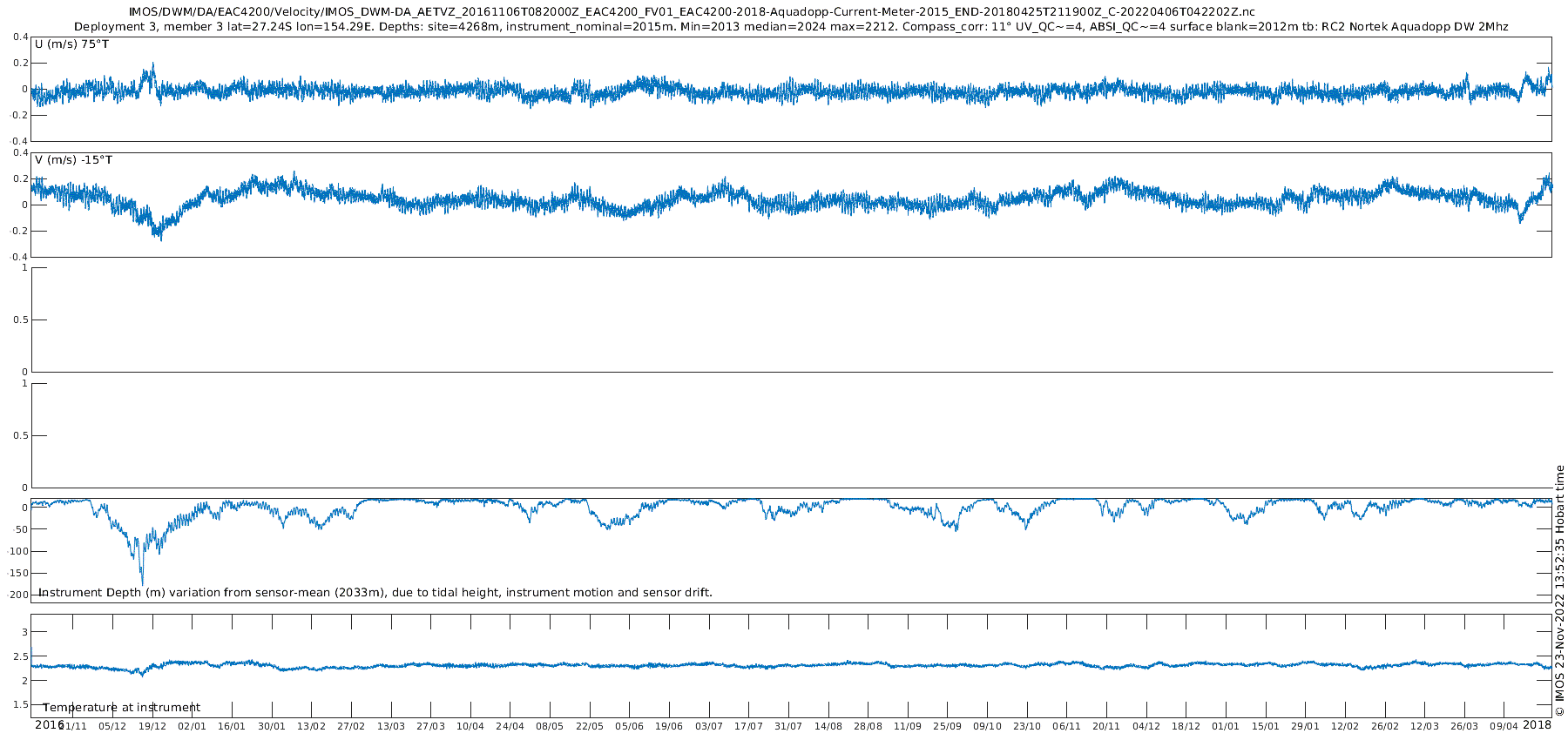This screenshot has height=740, width=1568.
Task: Click the Instrument Depth variation caption
Action: 375,593
